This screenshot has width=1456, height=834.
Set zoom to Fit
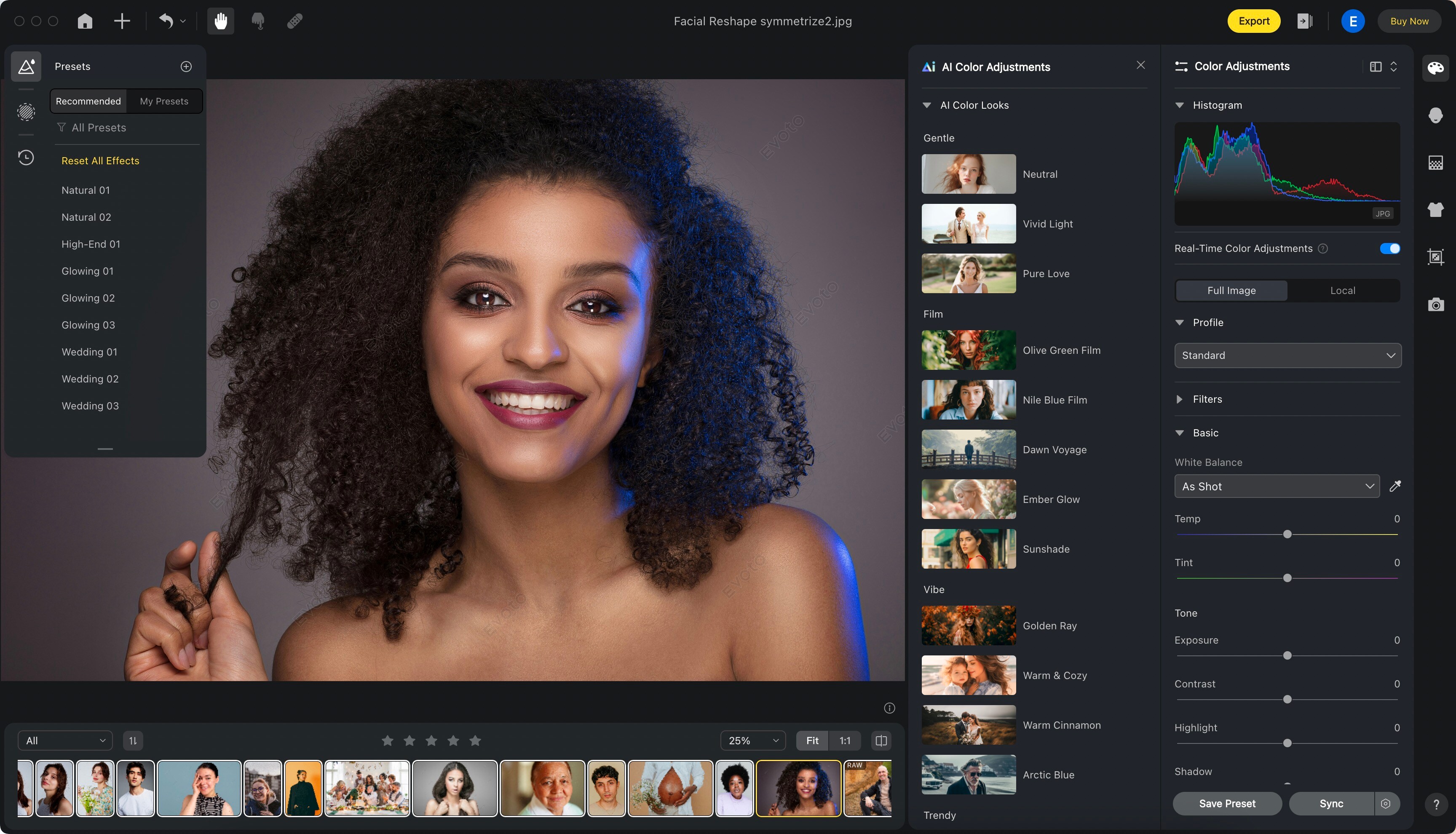click(x=812, y=740)
